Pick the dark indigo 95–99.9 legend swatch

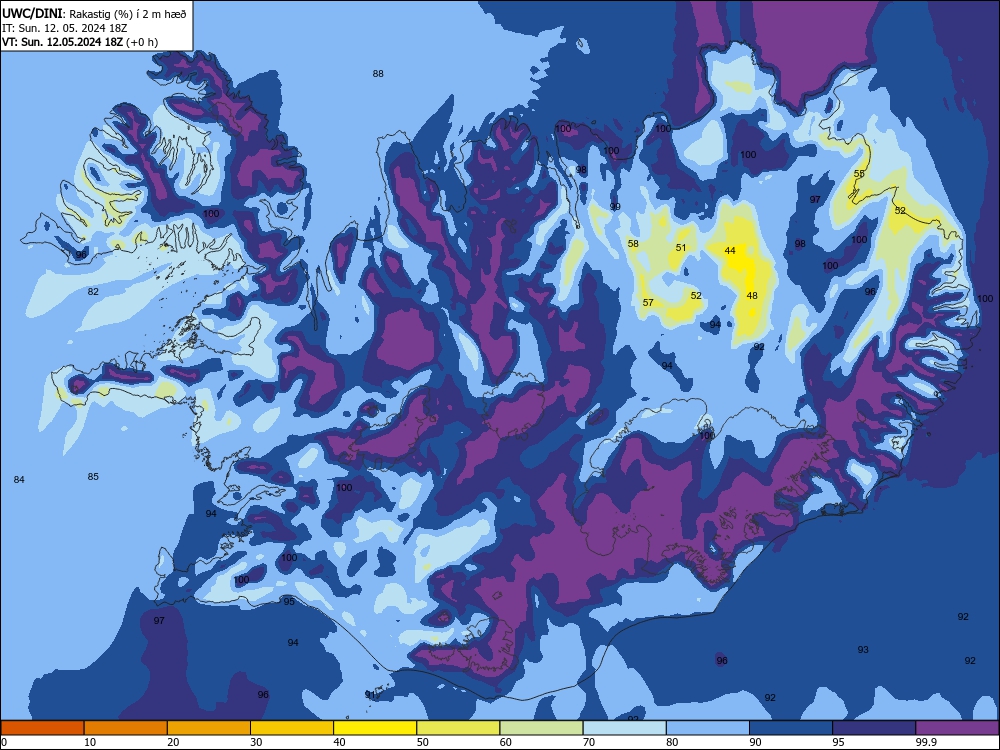coord(874,728)
